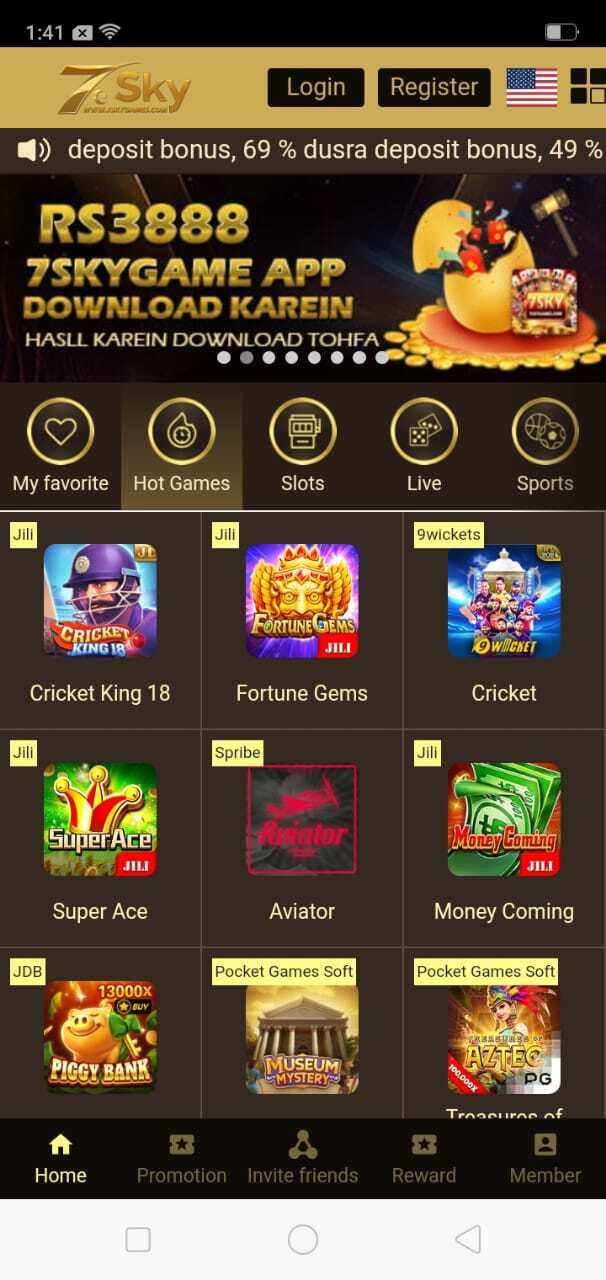
Task: Open the Member tab
Action: click(x=545, y=1159)
